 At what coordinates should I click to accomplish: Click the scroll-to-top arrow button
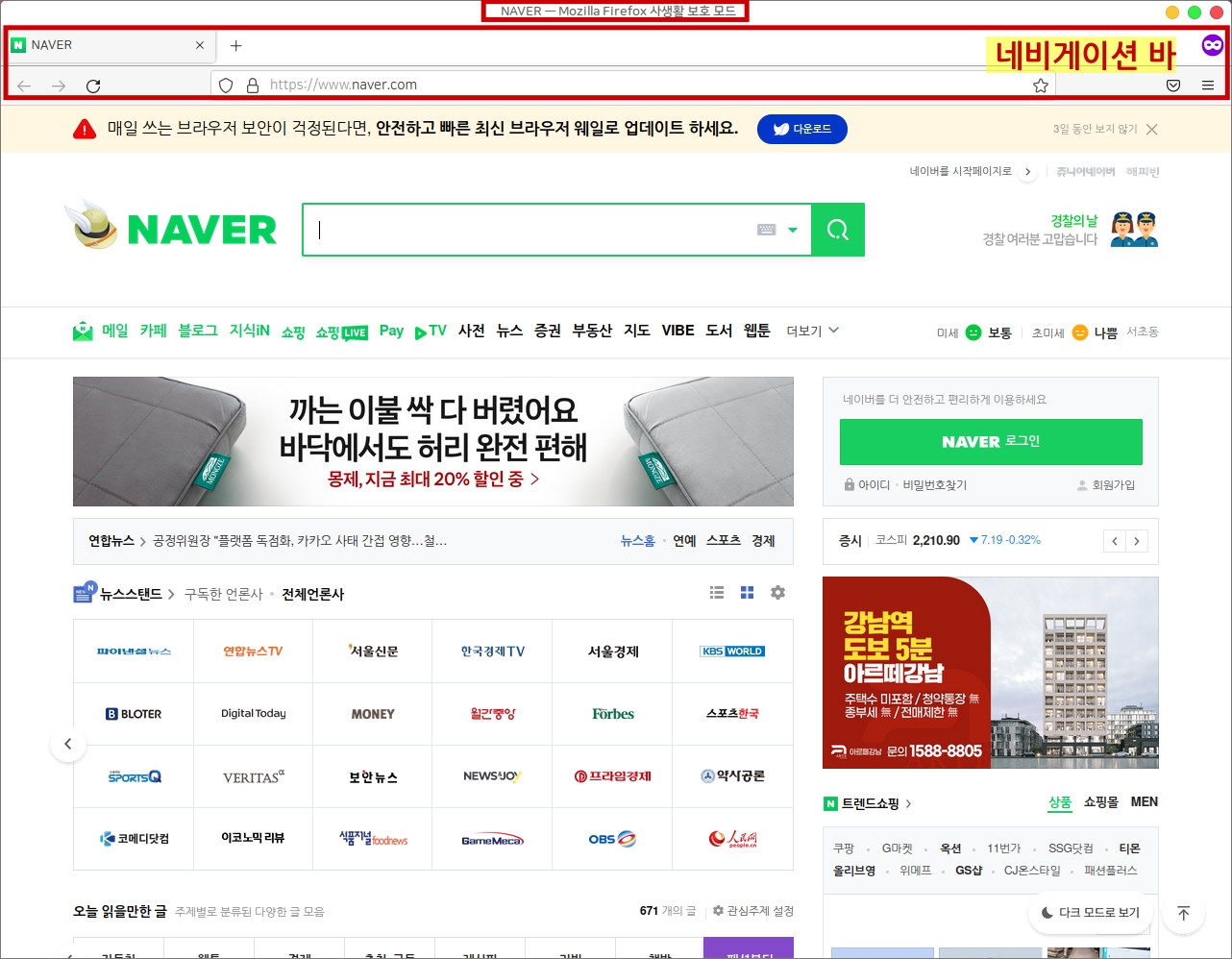click(x=1183, y=913)
